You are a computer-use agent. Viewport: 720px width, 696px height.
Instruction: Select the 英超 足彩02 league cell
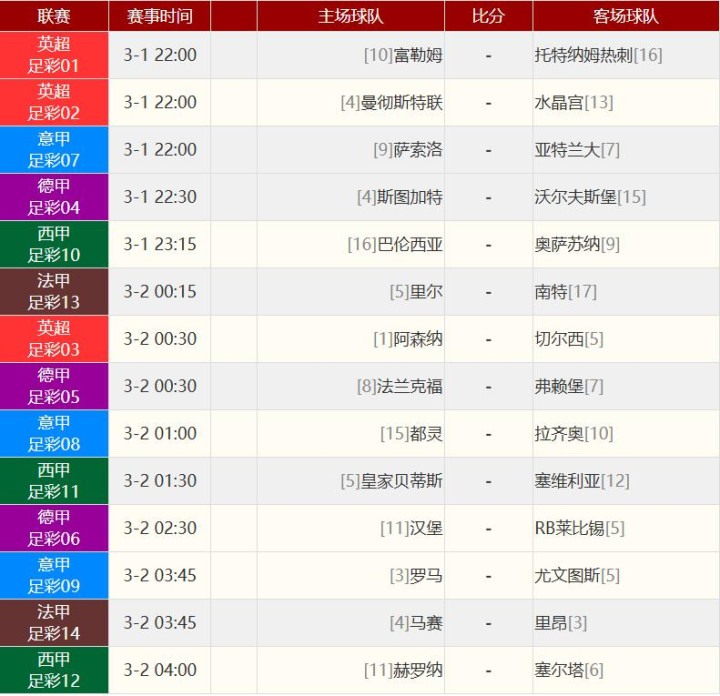[54, 102]
